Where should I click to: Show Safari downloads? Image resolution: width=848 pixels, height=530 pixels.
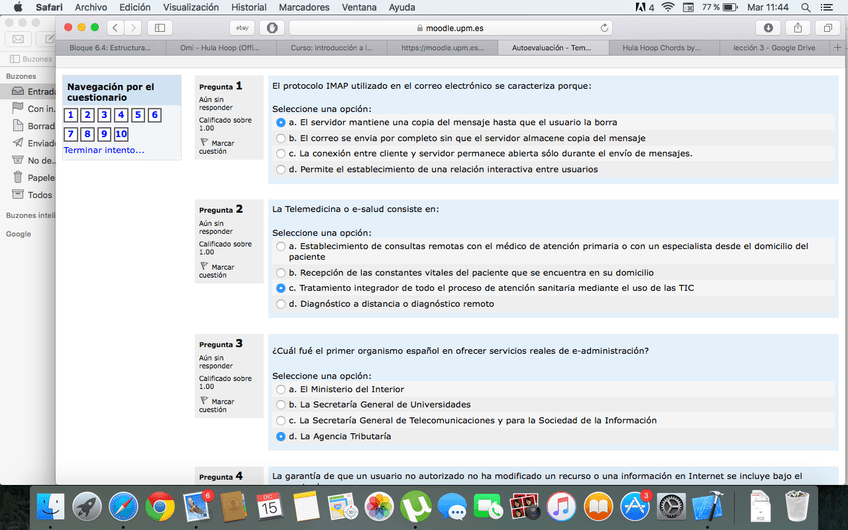pyautogui.click(x=768, y=28)
